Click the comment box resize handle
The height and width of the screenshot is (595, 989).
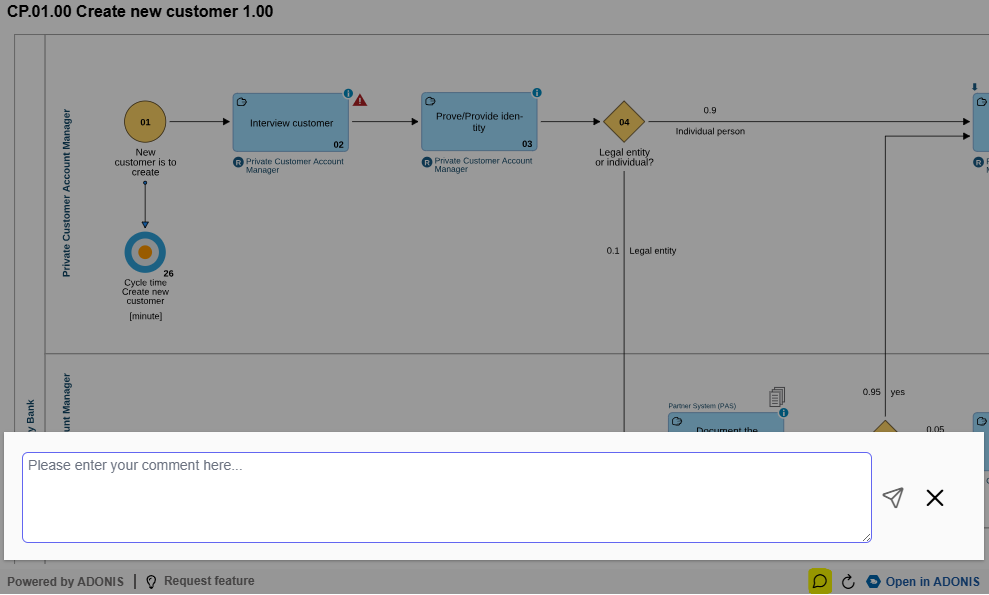tap(866, 537)
